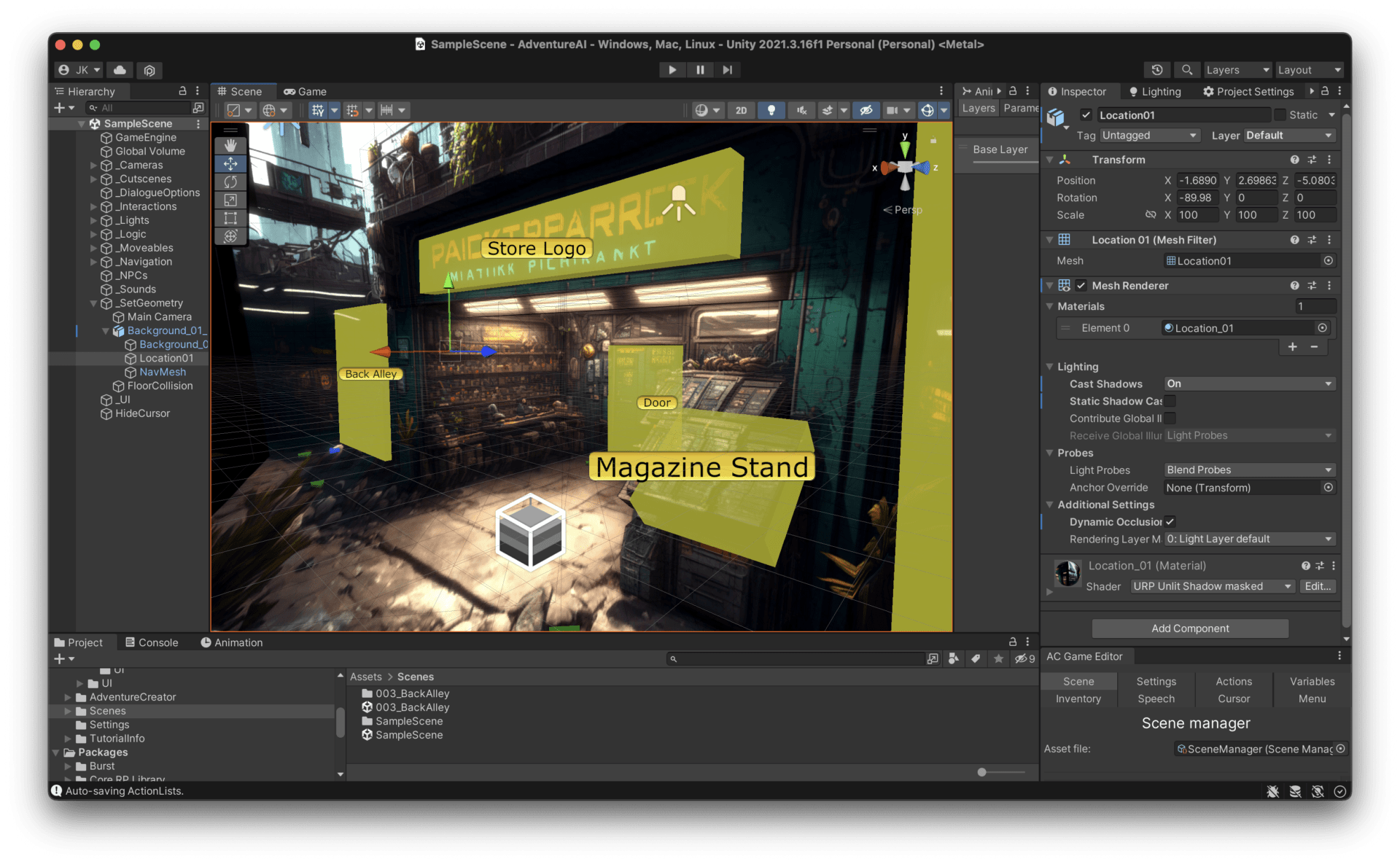1400x864 pixels.
Task: Open the search tool in the top toolbar
Action: [1187, 69]
